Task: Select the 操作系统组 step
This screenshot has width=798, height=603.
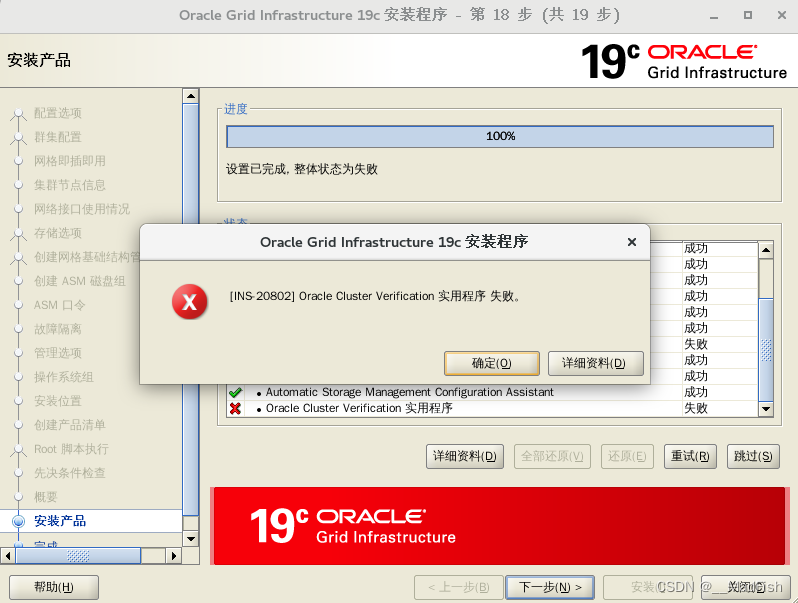Action: 64,377
